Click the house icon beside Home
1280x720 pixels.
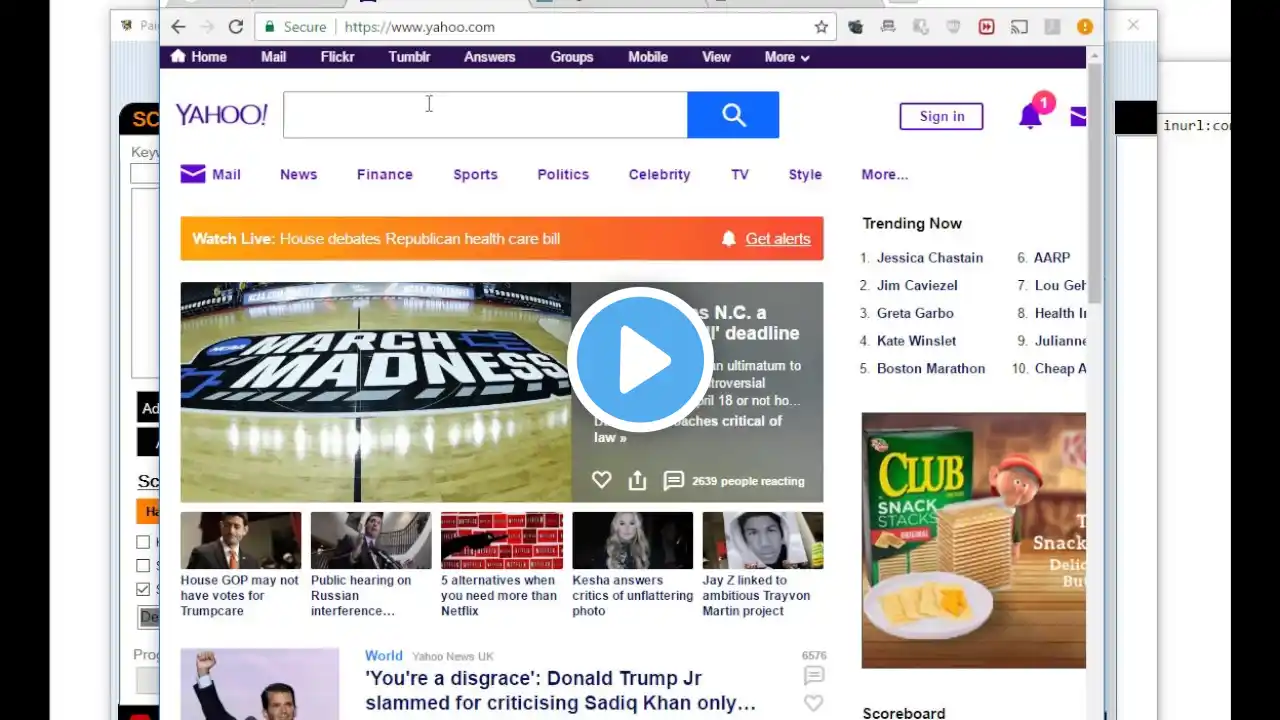click(178, 56)
